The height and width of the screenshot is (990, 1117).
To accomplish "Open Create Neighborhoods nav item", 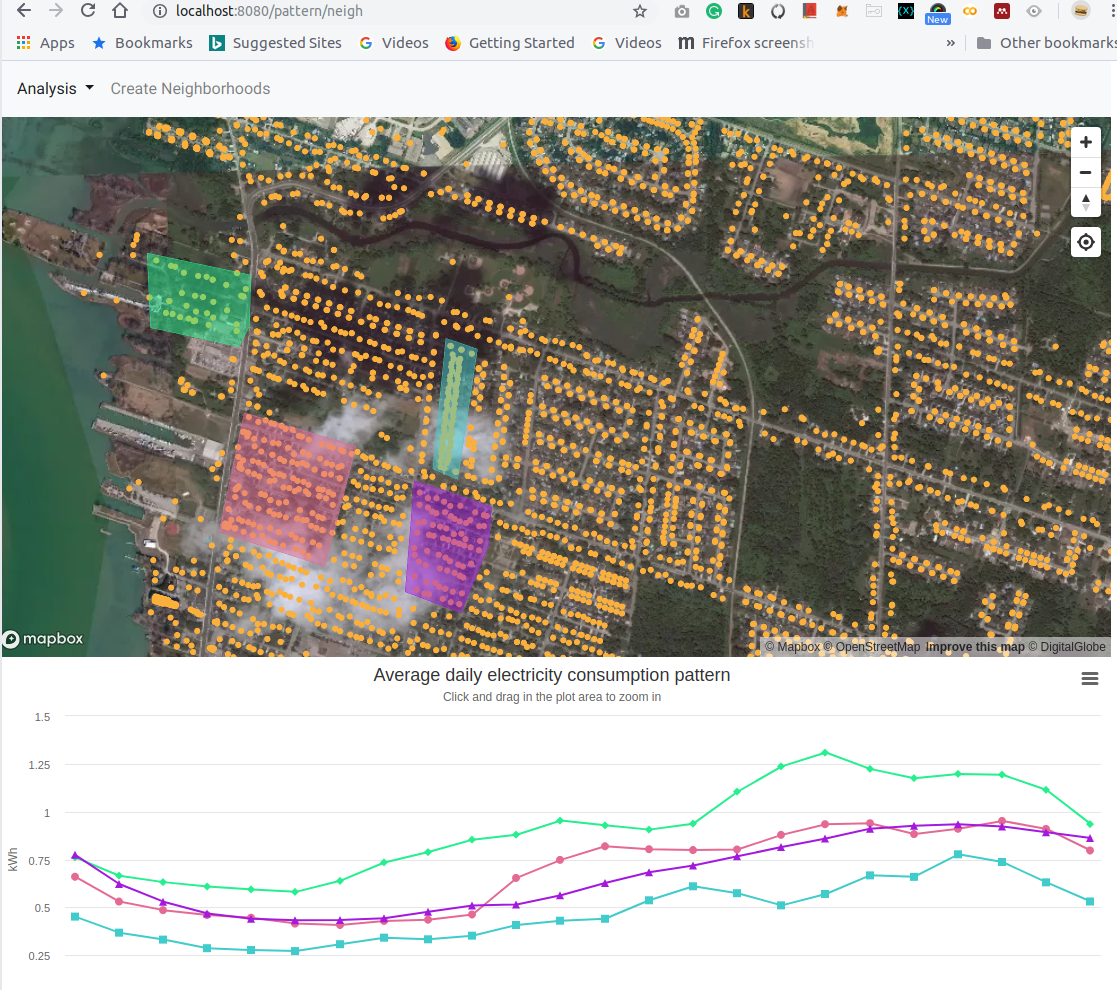I will pos(190,88).
